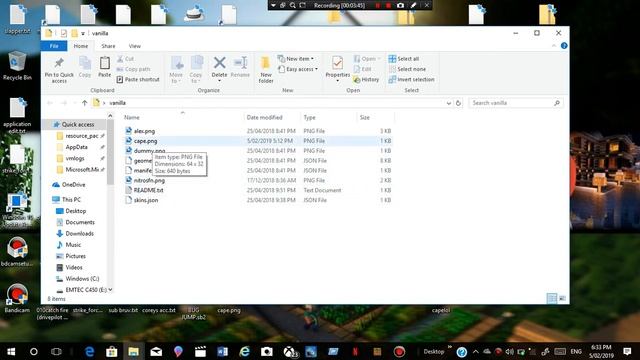Show hidden system tray icons
The image size is (640, 360).
476,351
